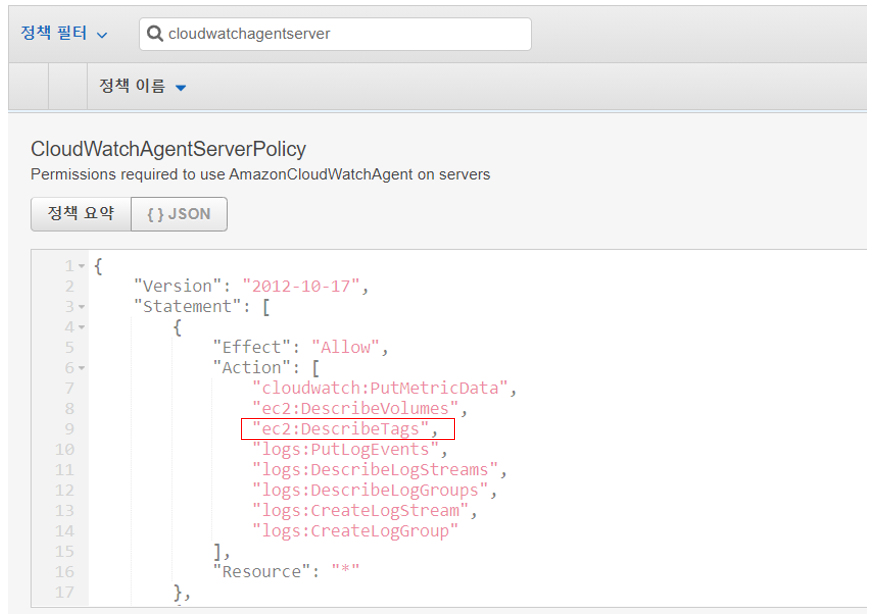Screen dimensions: 874x614
Task: Click the "2012-10-17" version value
Action: 300,286
